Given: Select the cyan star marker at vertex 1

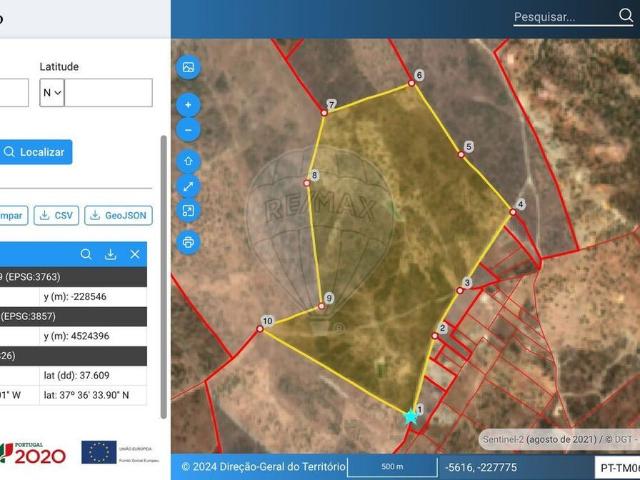Looking at the screenshot, I should 410,417.
